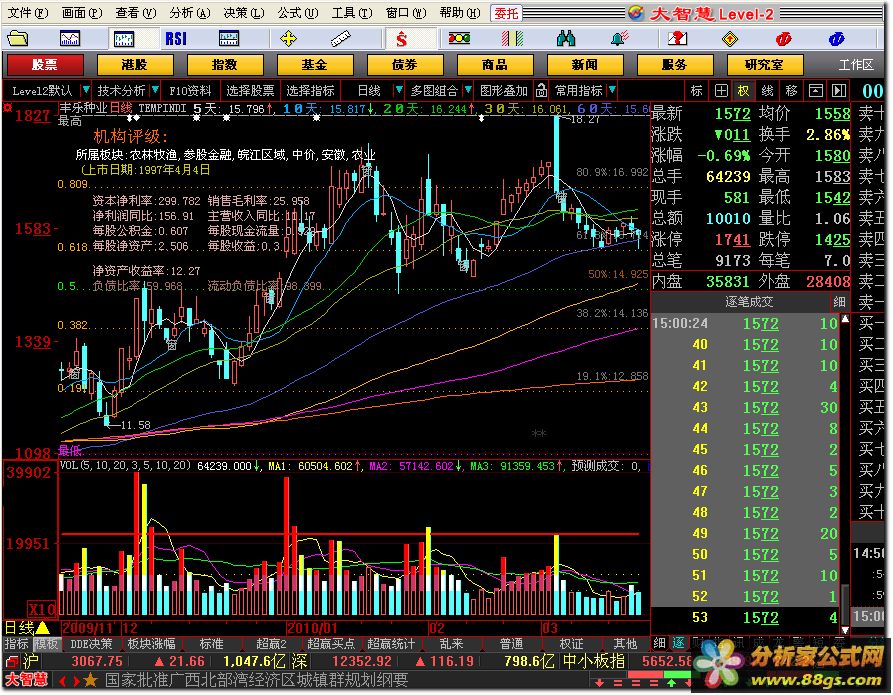
Task: Click the red dollar sign toolbar icon
Action: click(402, 39)
